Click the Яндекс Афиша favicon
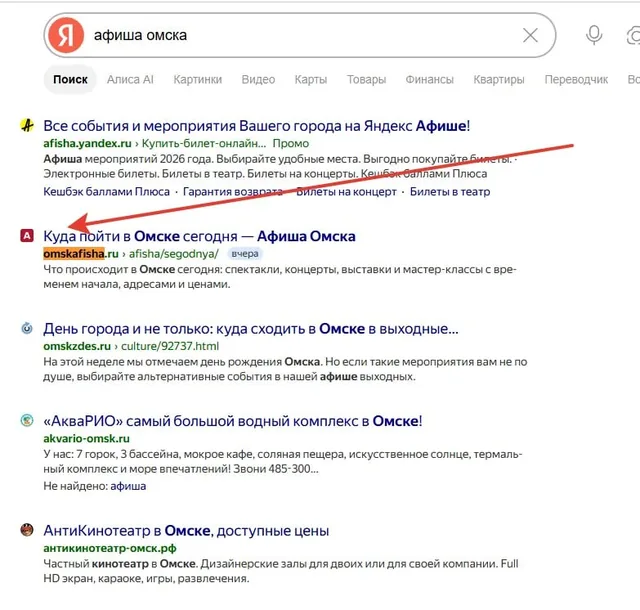Viewport: 640px width, 610px height. click(27, 125)
